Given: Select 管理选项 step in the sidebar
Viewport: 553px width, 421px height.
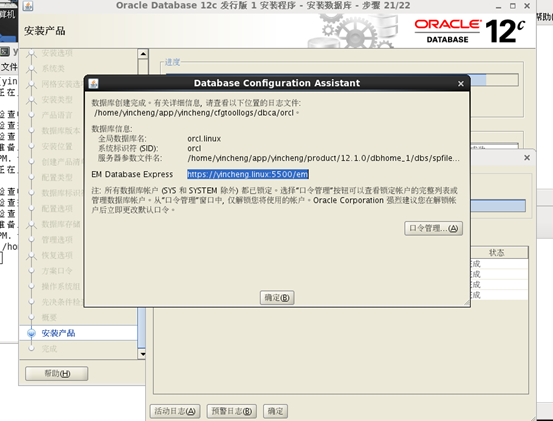Looking at the screenshot, I should coord(57,240).
